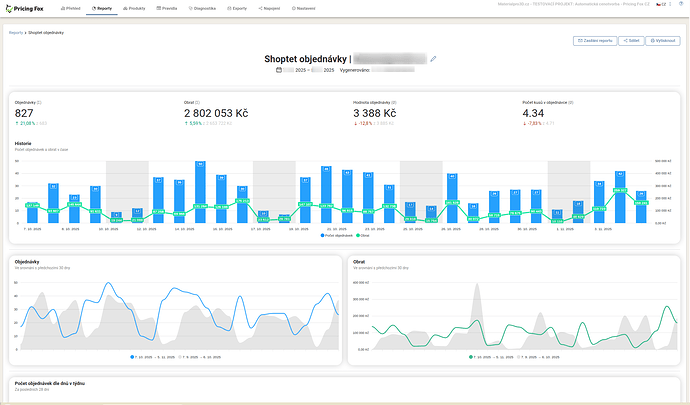Click the Sdílet button
Image resolution: width=690 pixels, height=405 pixels.
tap(631, 41)
